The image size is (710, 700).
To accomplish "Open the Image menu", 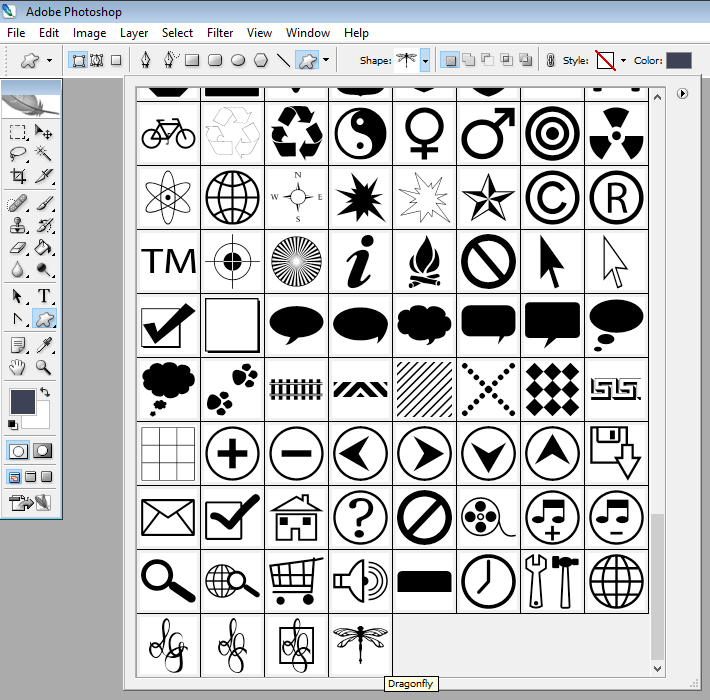I will pyautogui.click(x=89, y=33).
